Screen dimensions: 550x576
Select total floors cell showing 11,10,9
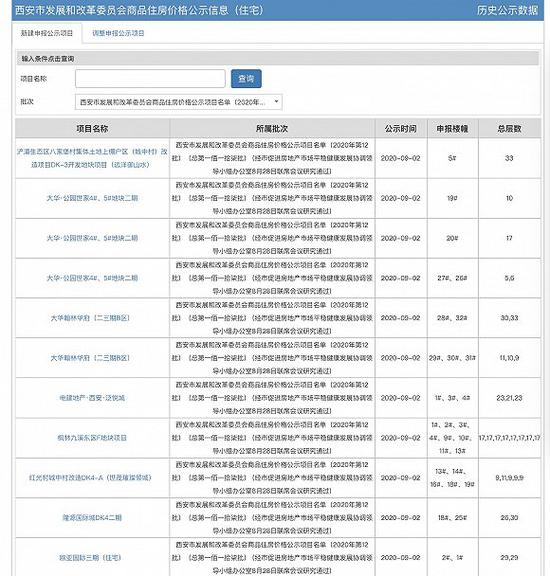(x=509, y=358)
